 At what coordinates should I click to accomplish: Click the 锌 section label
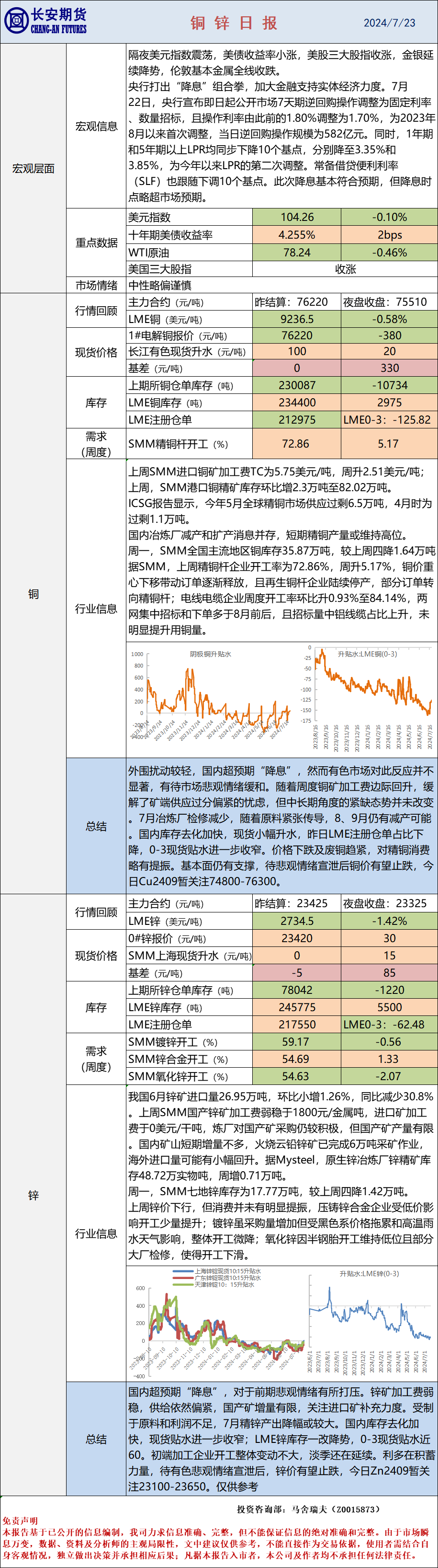[34, 1196]
